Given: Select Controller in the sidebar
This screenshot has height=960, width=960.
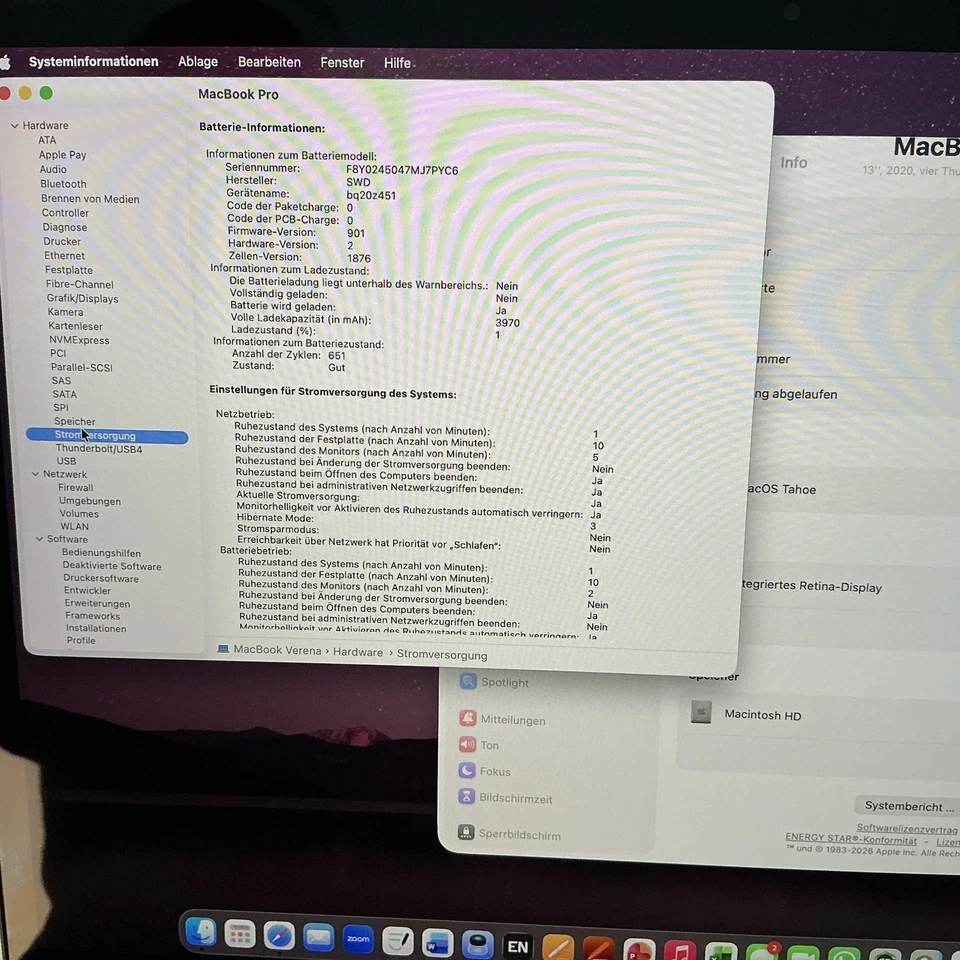Looking at the screenshot, I should point(65,213).
